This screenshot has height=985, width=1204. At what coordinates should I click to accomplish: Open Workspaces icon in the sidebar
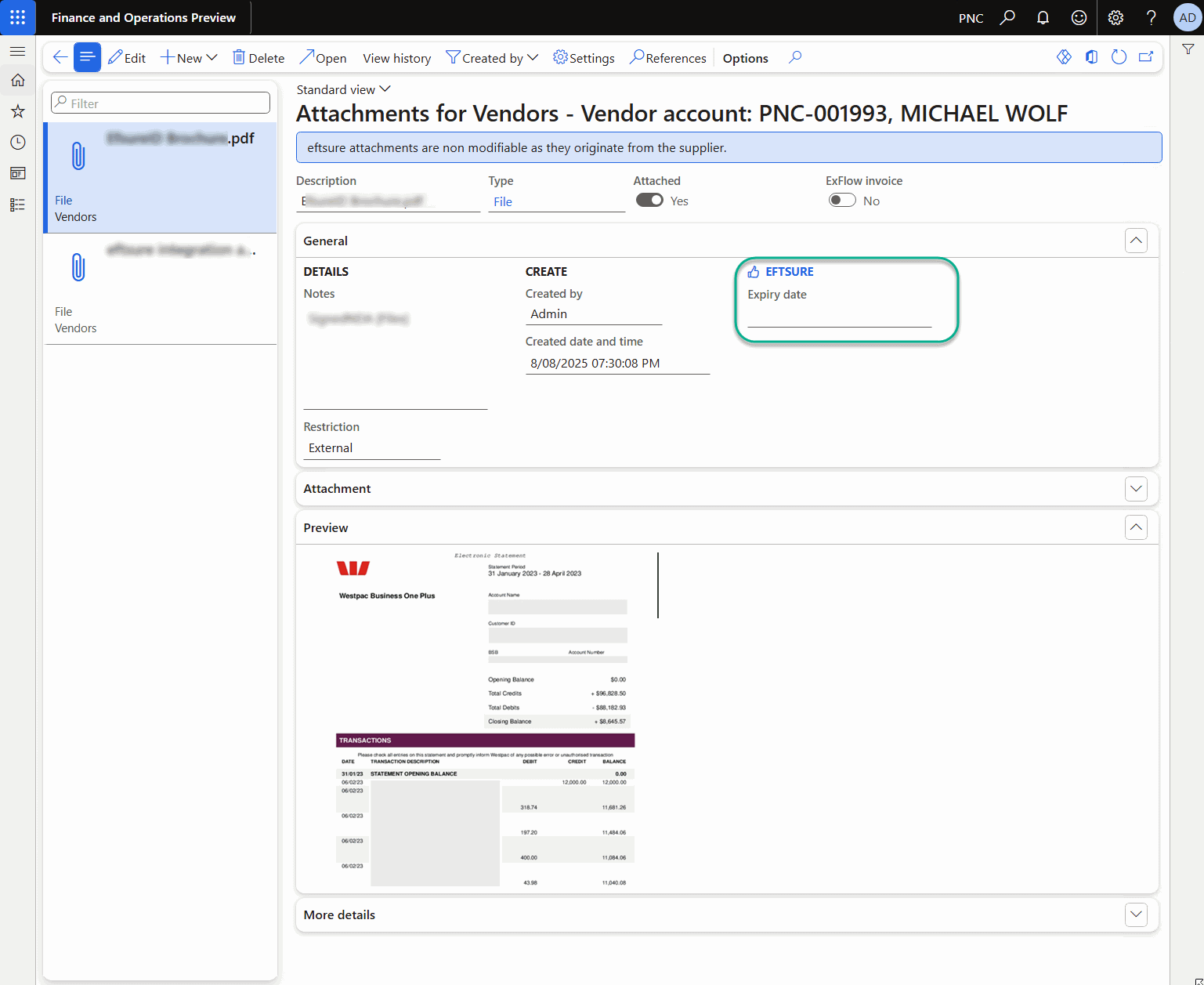(x=17, y=173)
